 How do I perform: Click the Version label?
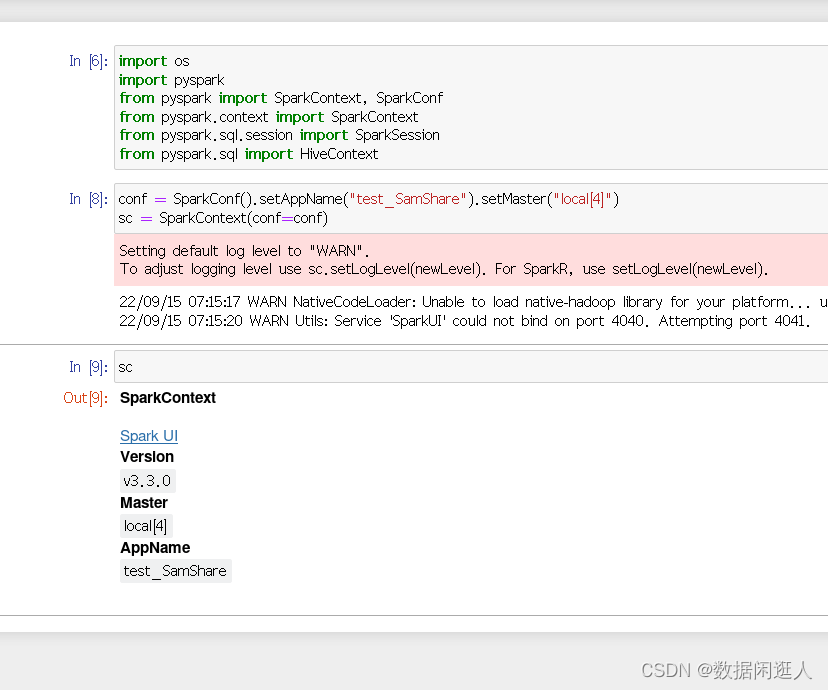click(147, 457)
